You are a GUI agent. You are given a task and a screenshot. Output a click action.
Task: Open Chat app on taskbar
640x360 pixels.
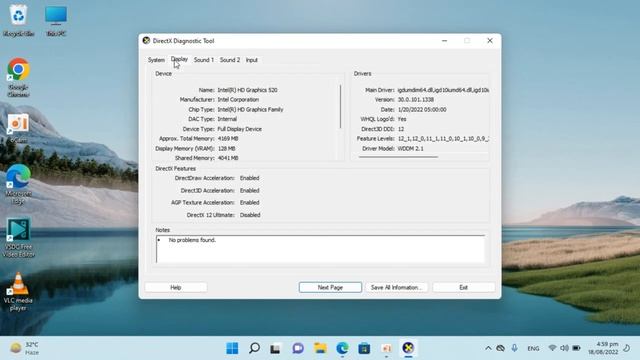[298, 348]
